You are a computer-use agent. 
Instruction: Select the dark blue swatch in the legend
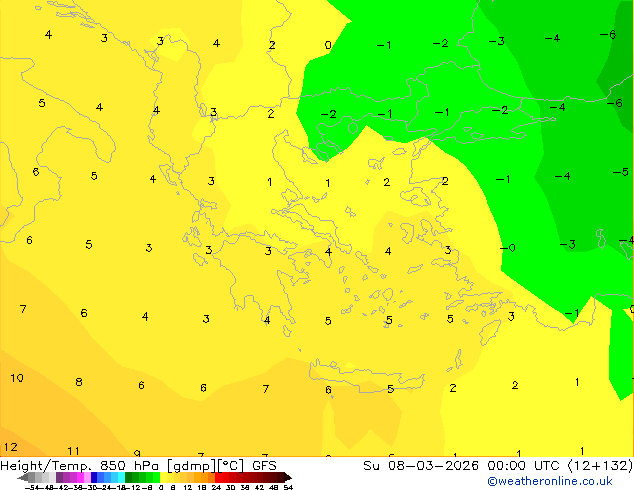pos(94,477)
